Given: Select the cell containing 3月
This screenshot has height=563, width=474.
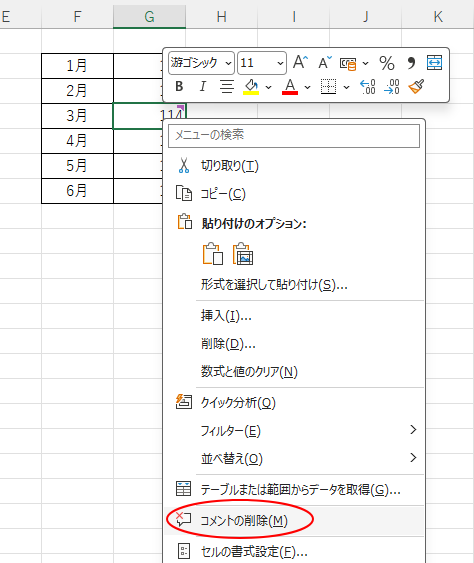Looking at the screenshot, I should coord(77,116).
